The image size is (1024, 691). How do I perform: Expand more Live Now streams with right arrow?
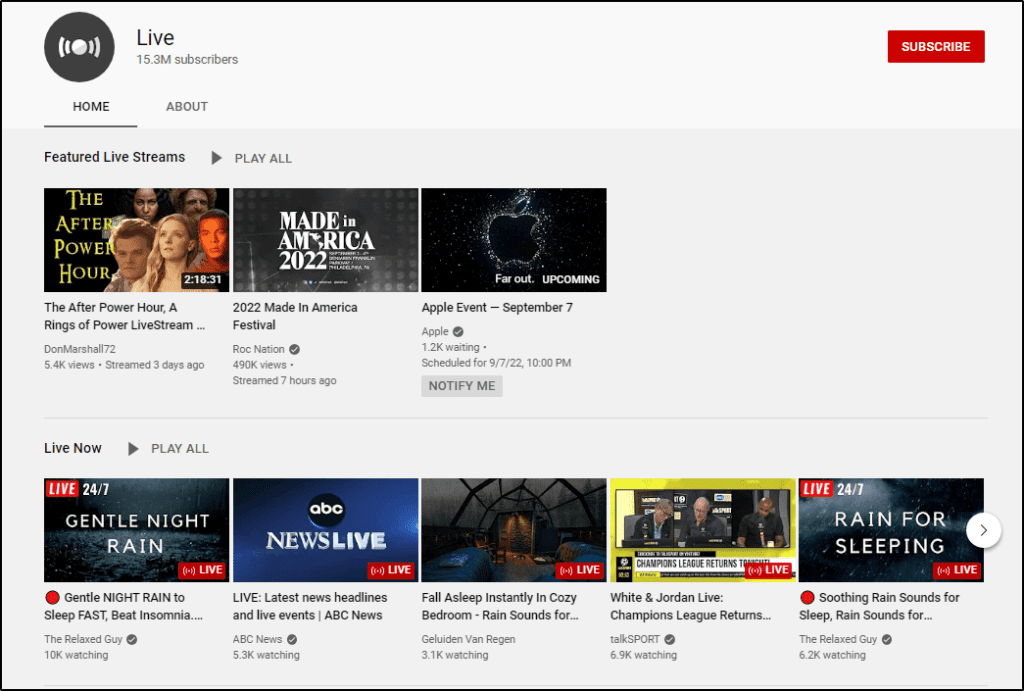pos(983,531)
